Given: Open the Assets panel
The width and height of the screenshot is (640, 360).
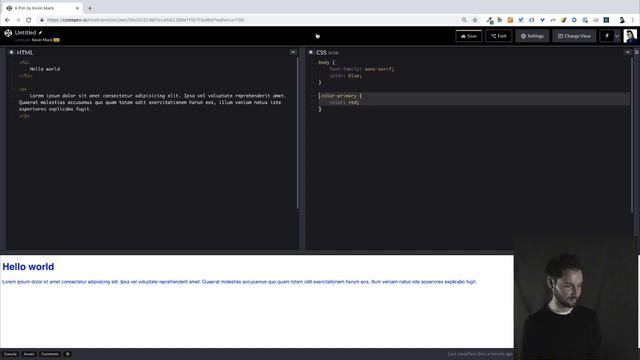Looking at the screenshot, I should [x=29, y=354].
